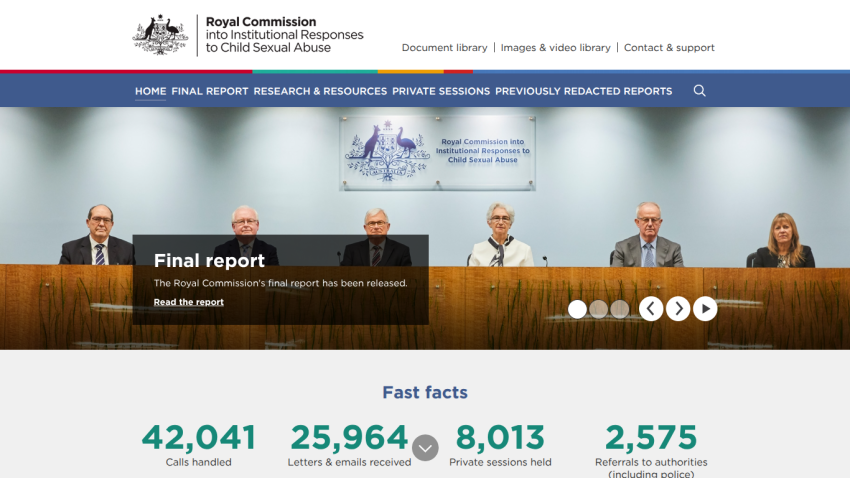This screenshot has height=478, width=850.
Task: Click the 25,964 letters figure
Action: 349,437
